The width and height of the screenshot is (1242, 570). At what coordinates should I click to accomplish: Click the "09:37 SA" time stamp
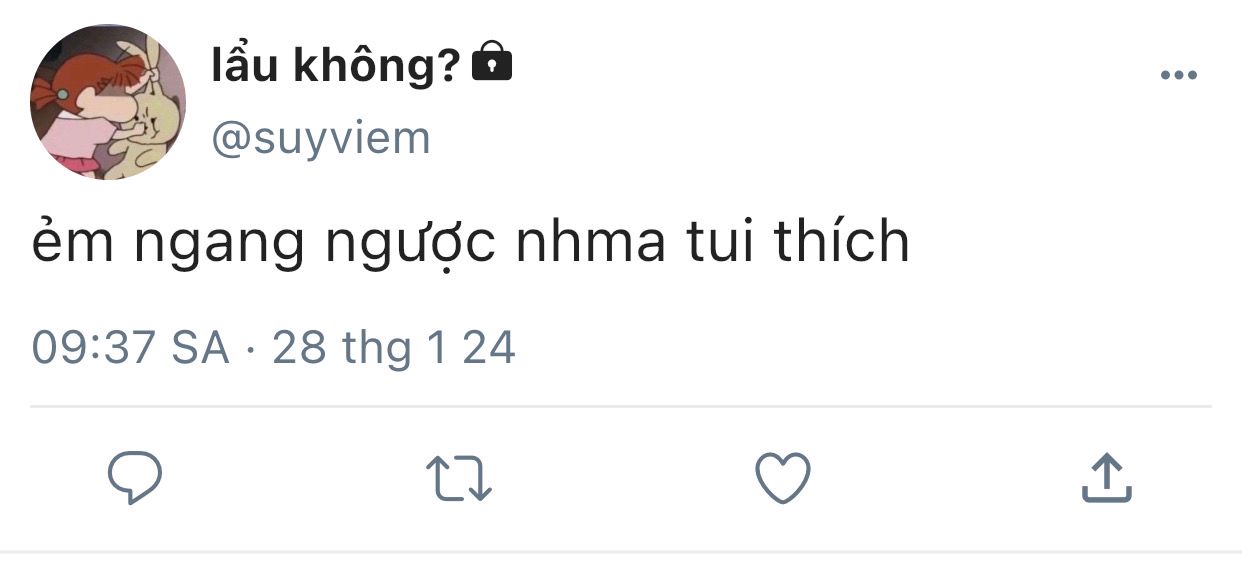click(131, 348)
